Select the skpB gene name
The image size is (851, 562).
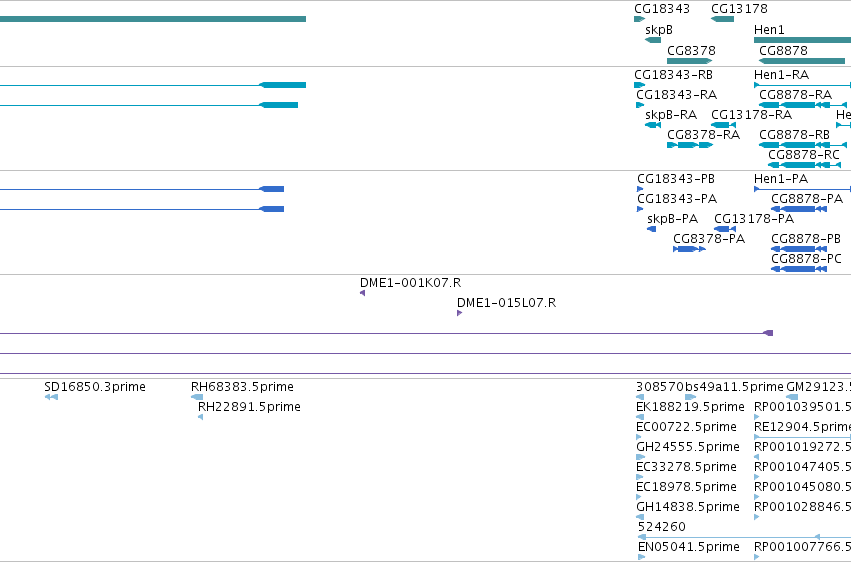658,30
